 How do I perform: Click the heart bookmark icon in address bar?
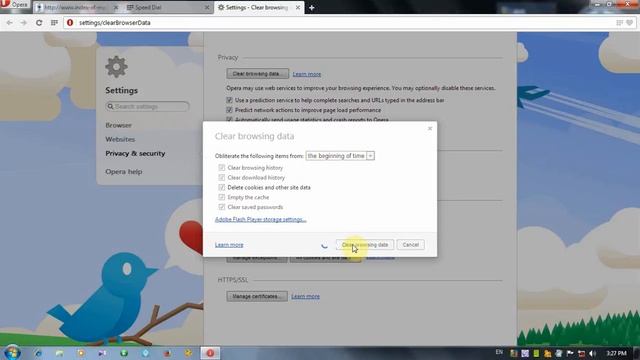pos(630,23)
